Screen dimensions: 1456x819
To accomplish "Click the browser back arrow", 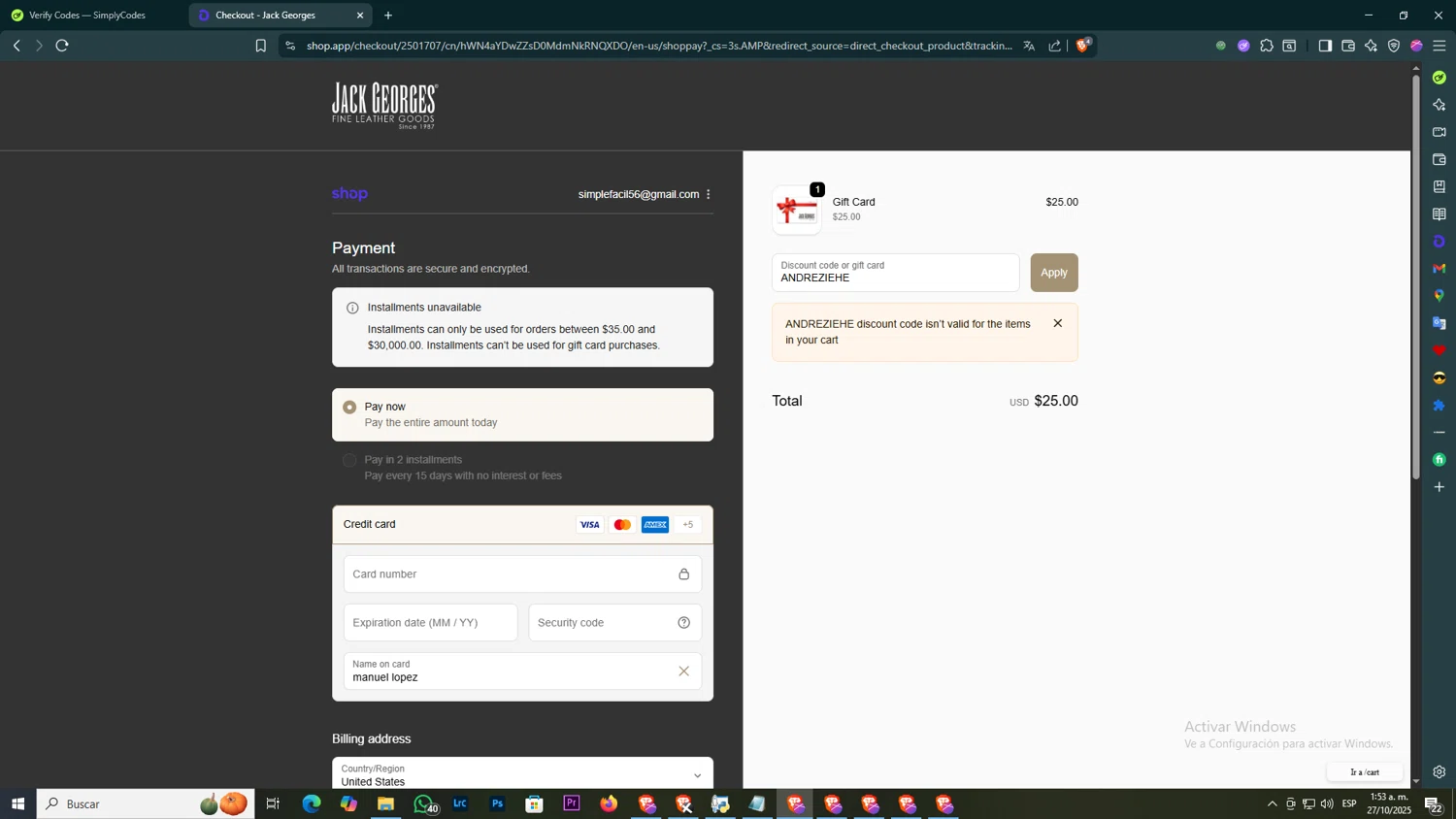I will tap(17, 46).
